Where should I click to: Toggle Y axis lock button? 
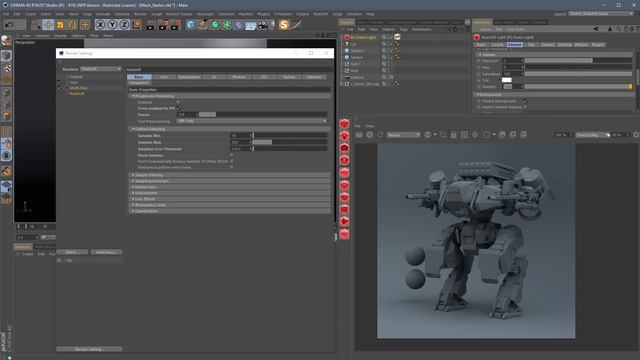coord(112,25)
